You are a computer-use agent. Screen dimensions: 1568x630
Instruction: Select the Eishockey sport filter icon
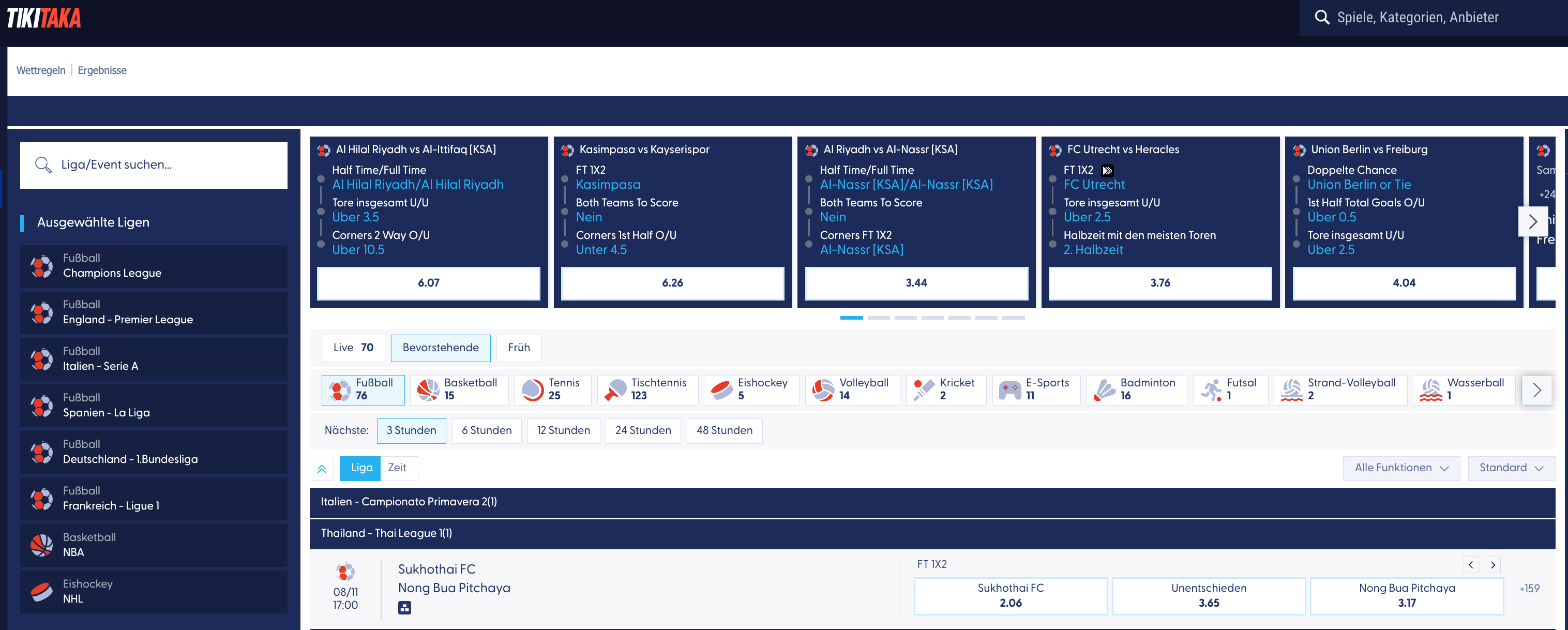tap(722, 389)
